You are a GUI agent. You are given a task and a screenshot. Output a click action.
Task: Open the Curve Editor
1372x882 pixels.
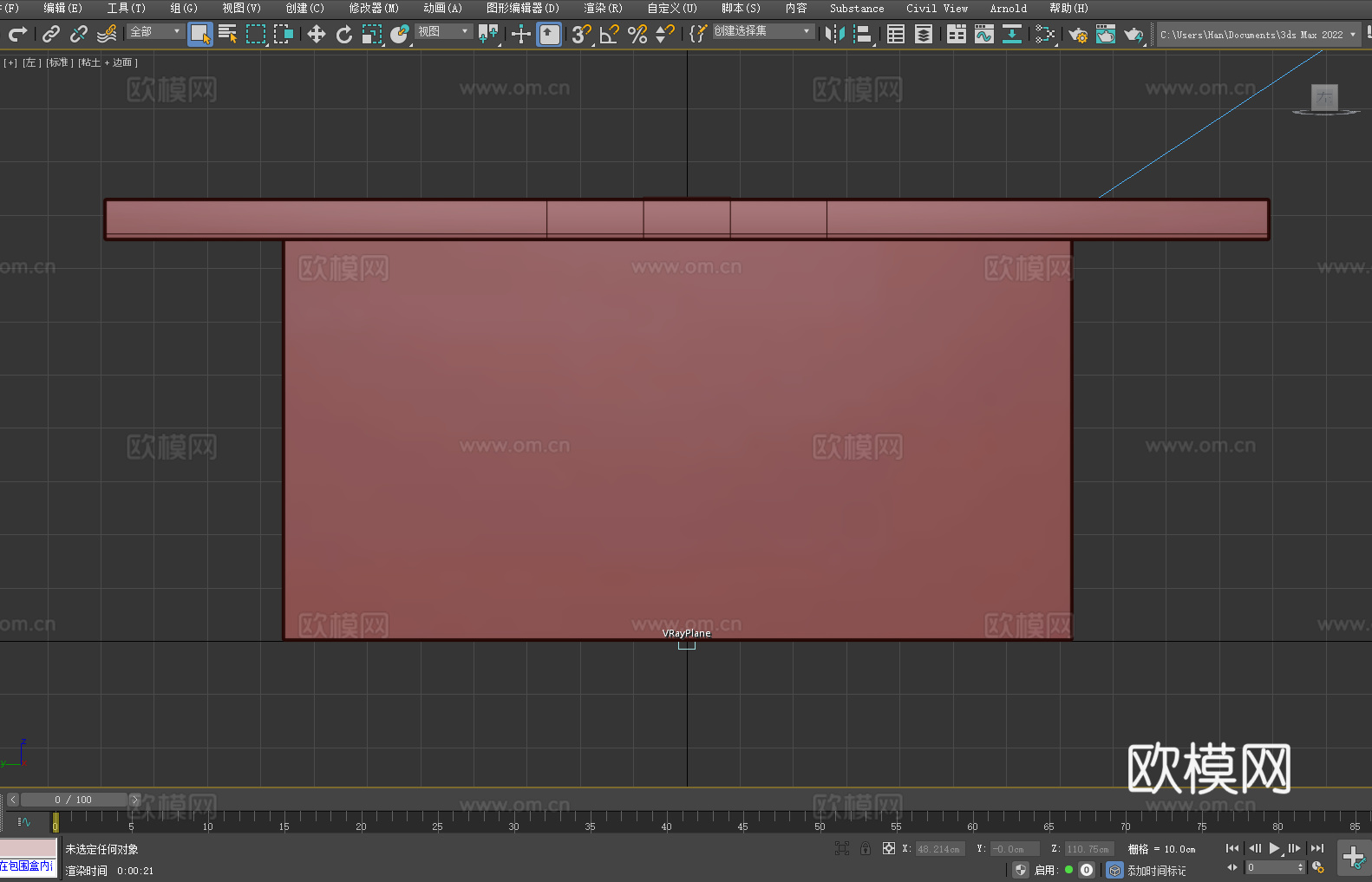pyautogui.click(x=984, y=34)
